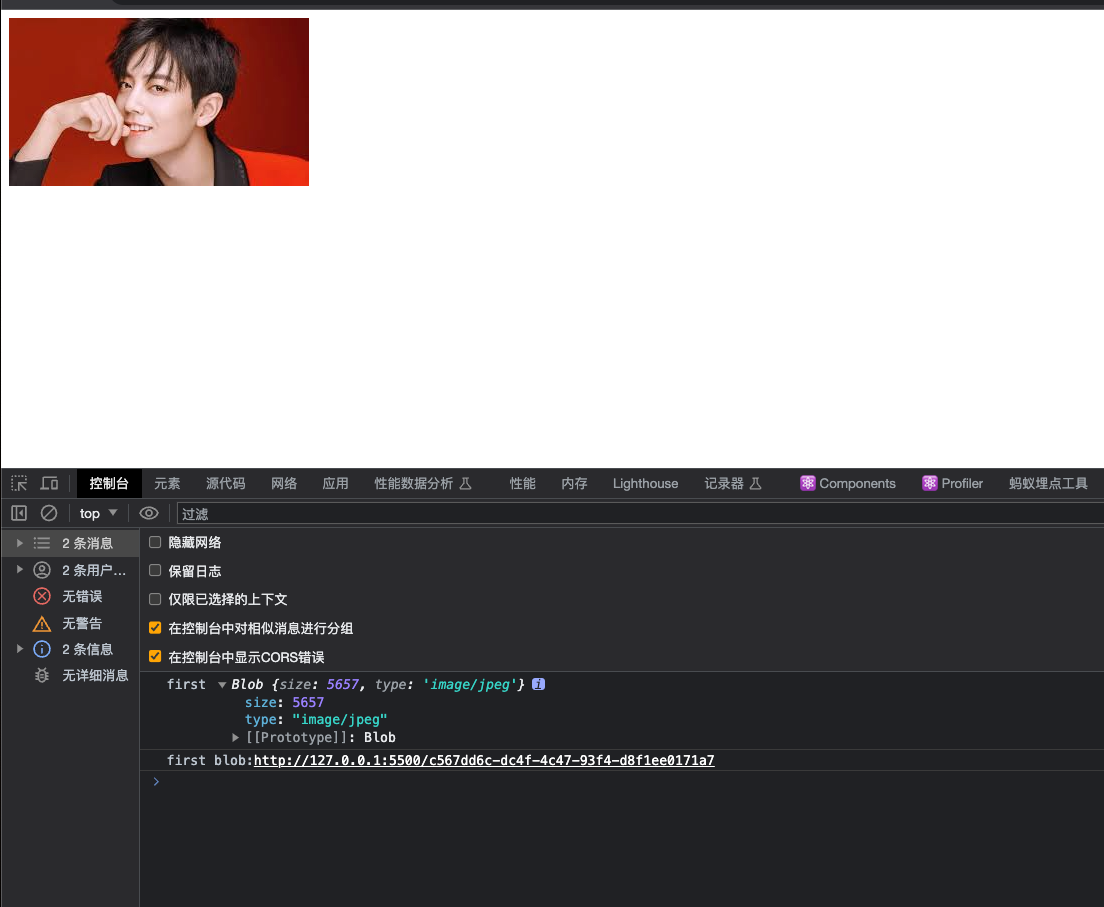The height and width of the screenshot is (907, 1104).
Task: Click the info icon next to Blob output
Action: pyautogui.click(x=538, y=684)
